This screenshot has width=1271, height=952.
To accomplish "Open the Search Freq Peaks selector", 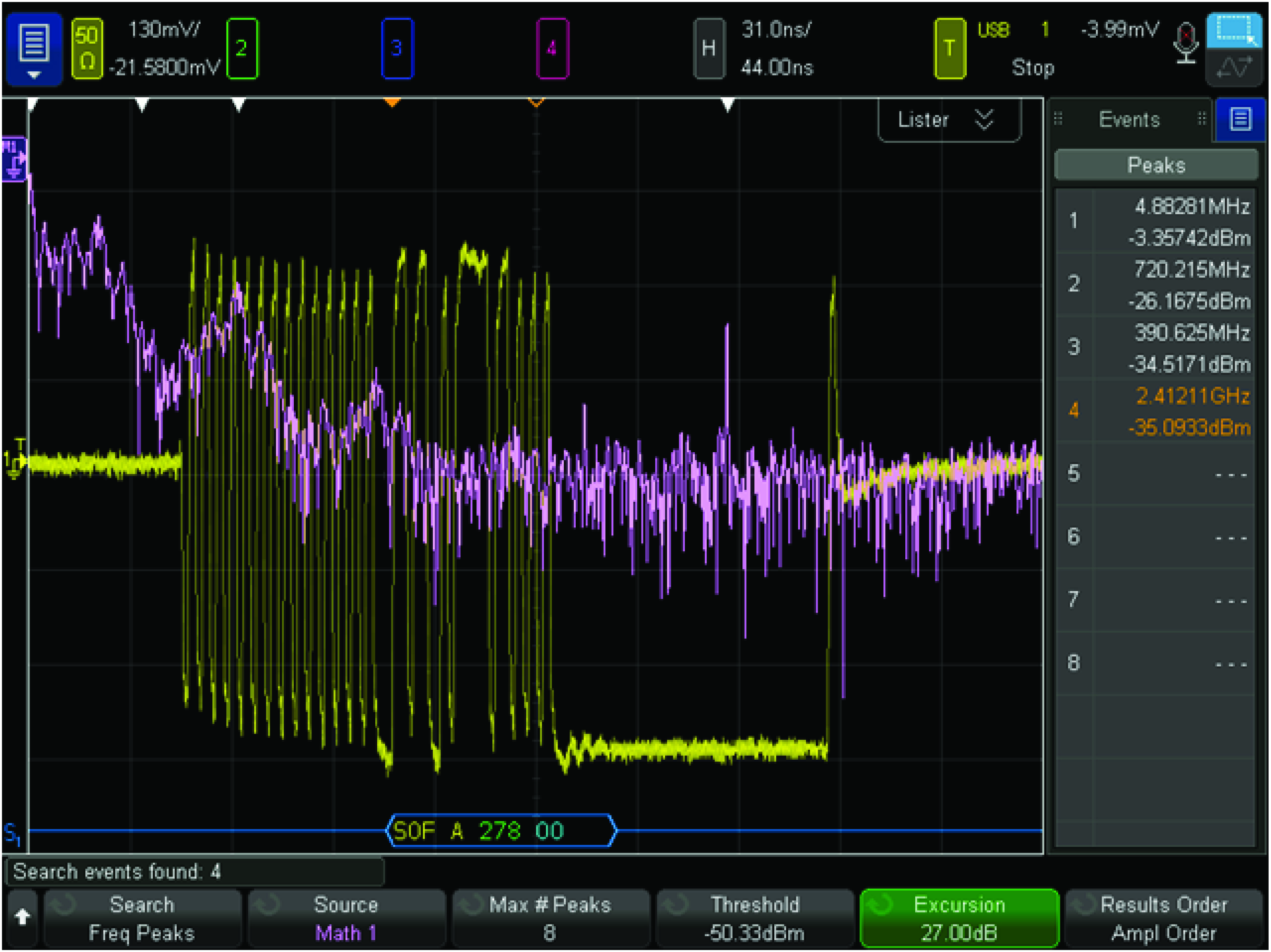I will click(x=141, y=918).
